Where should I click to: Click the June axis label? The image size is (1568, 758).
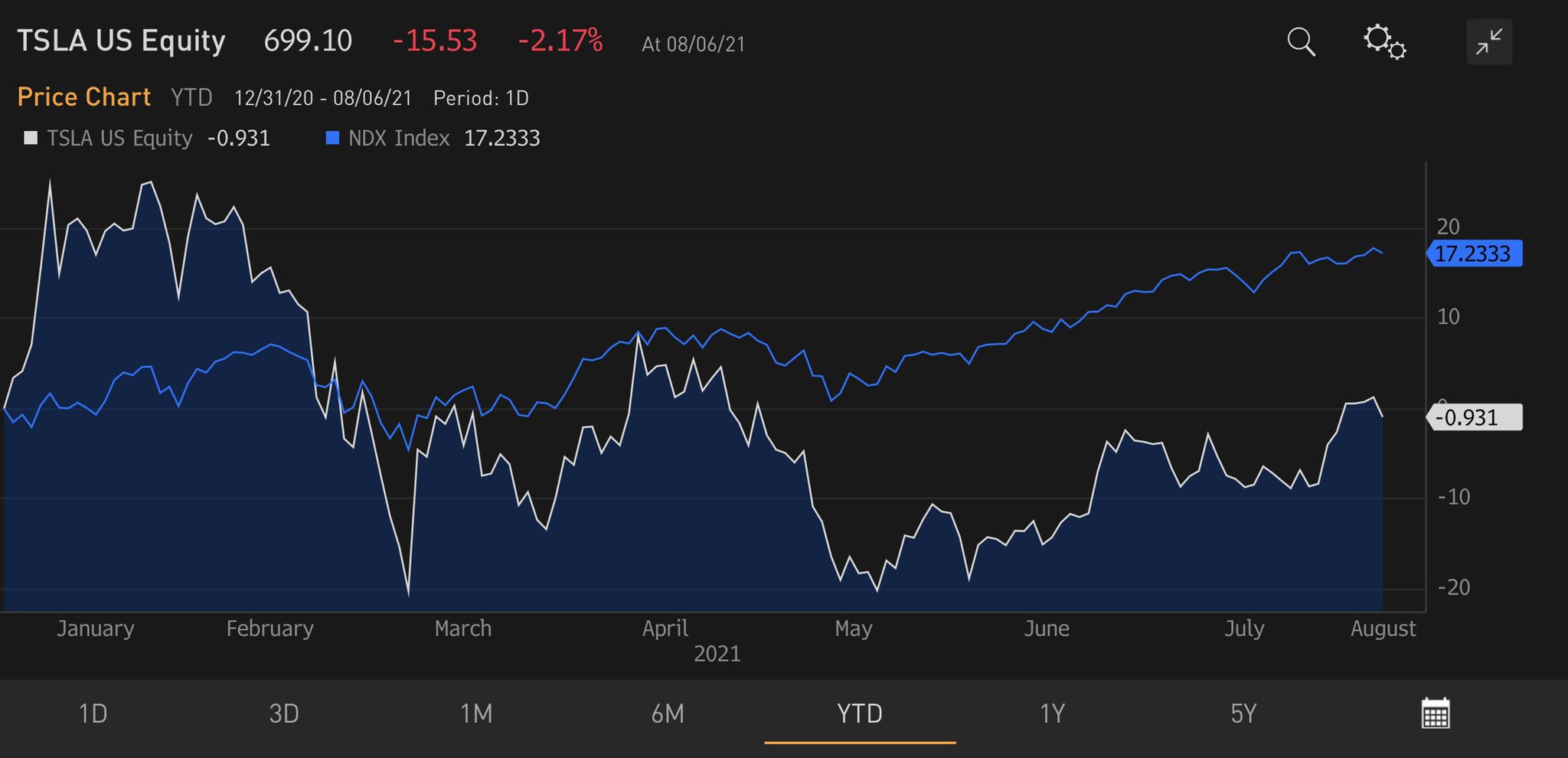tap(1047, 629)
